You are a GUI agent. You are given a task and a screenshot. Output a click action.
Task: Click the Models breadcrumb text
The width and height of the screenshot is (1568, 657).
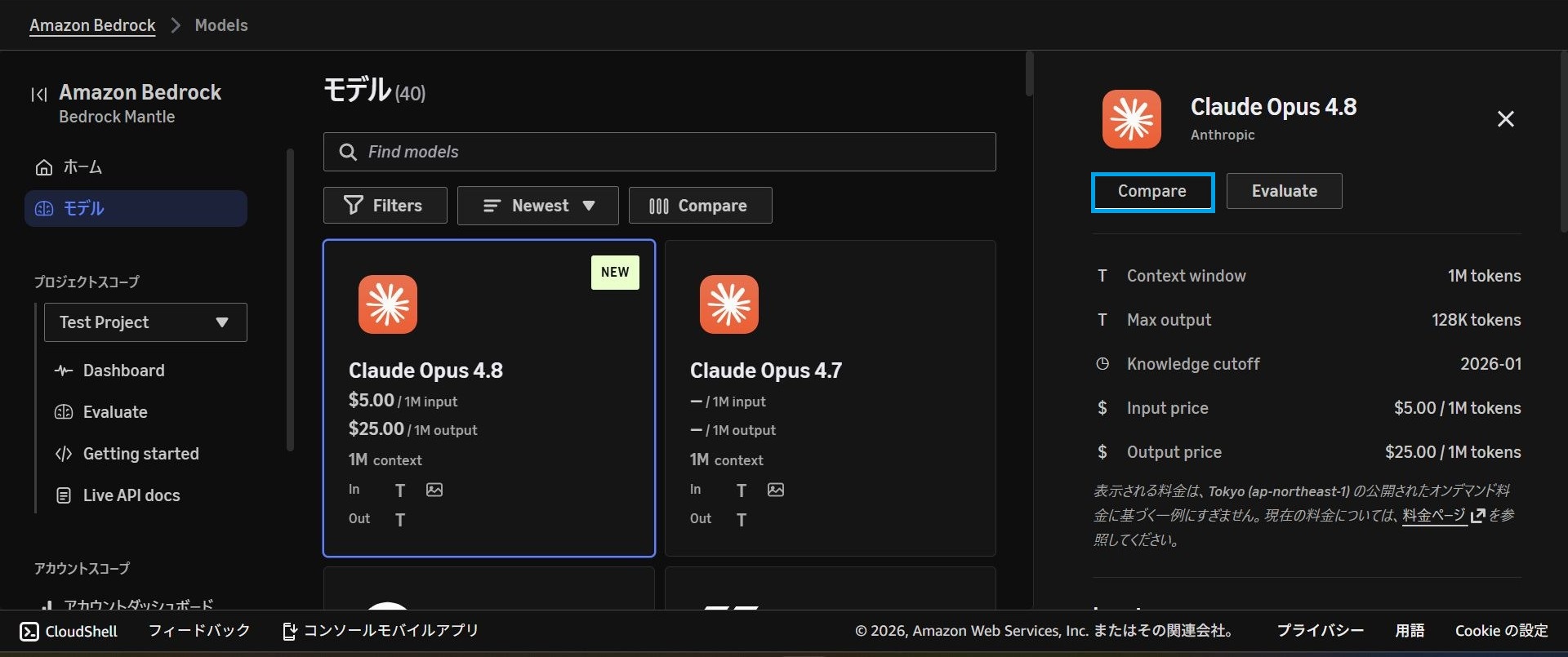click(x=221, y=25)
